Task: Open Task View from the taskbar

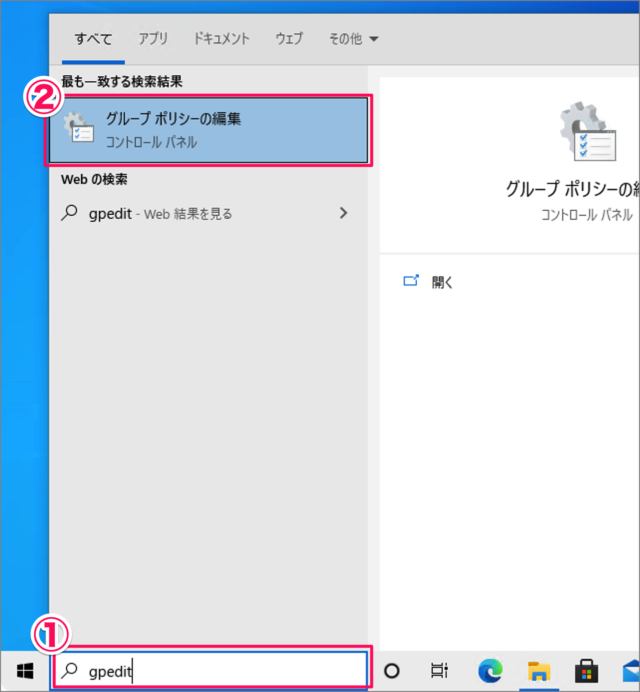Action: pos(438,670)
